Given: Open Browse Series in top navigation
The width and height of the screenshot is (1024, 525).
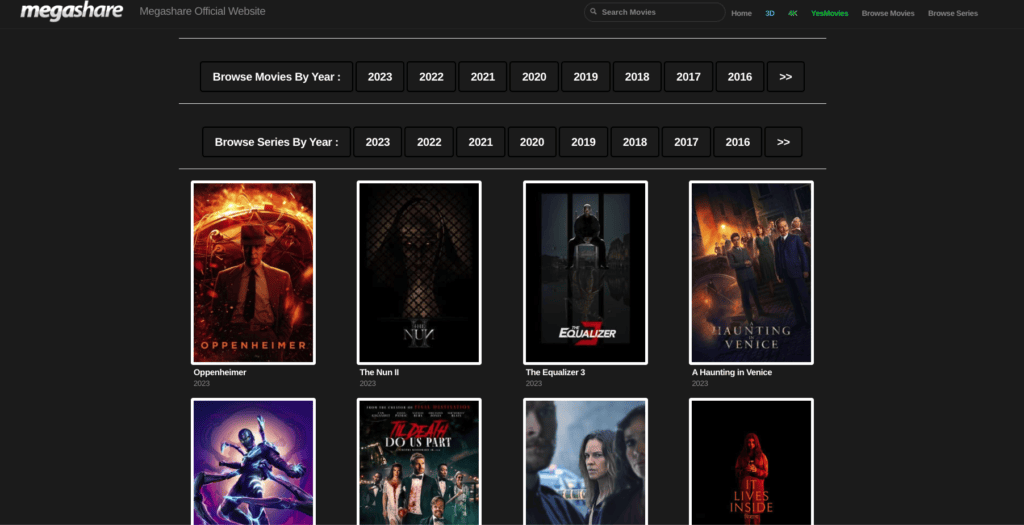Looking at the screenshot, I should (x=953, y=13).
